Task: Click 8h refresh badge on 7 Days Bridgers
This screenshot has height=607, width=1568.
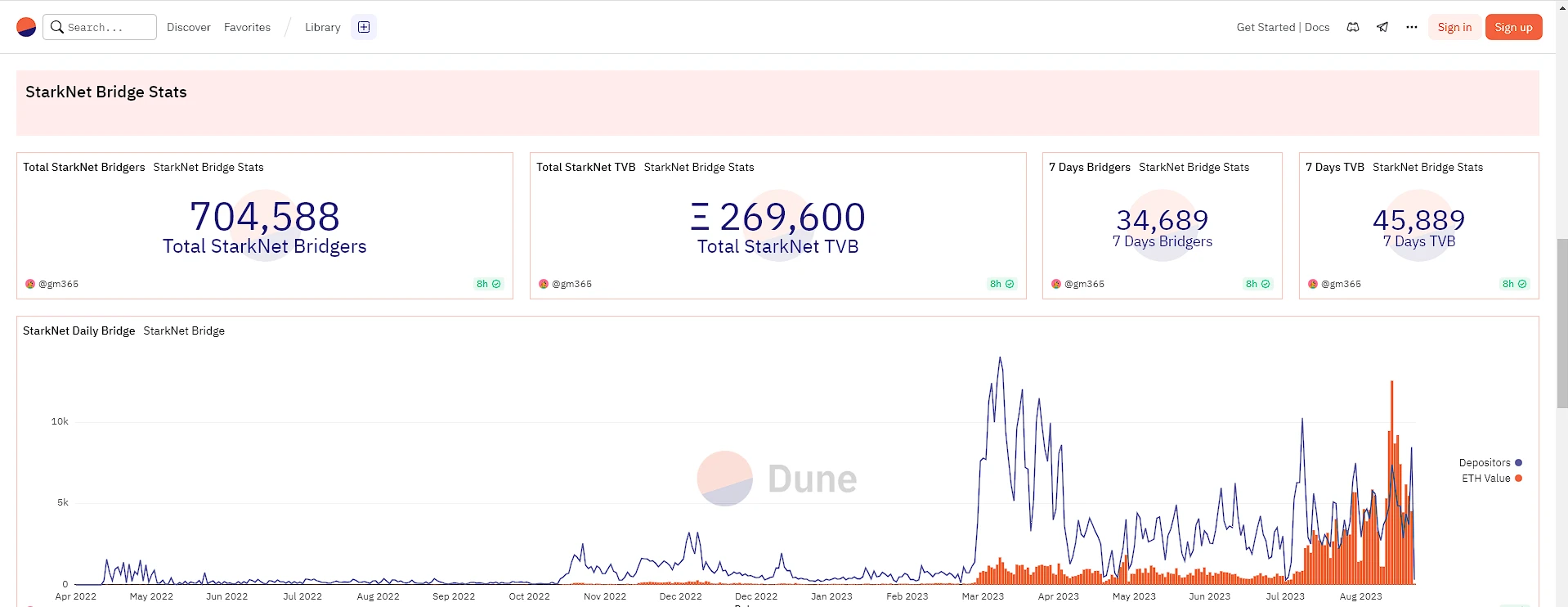Action: tap(1258, 284)
